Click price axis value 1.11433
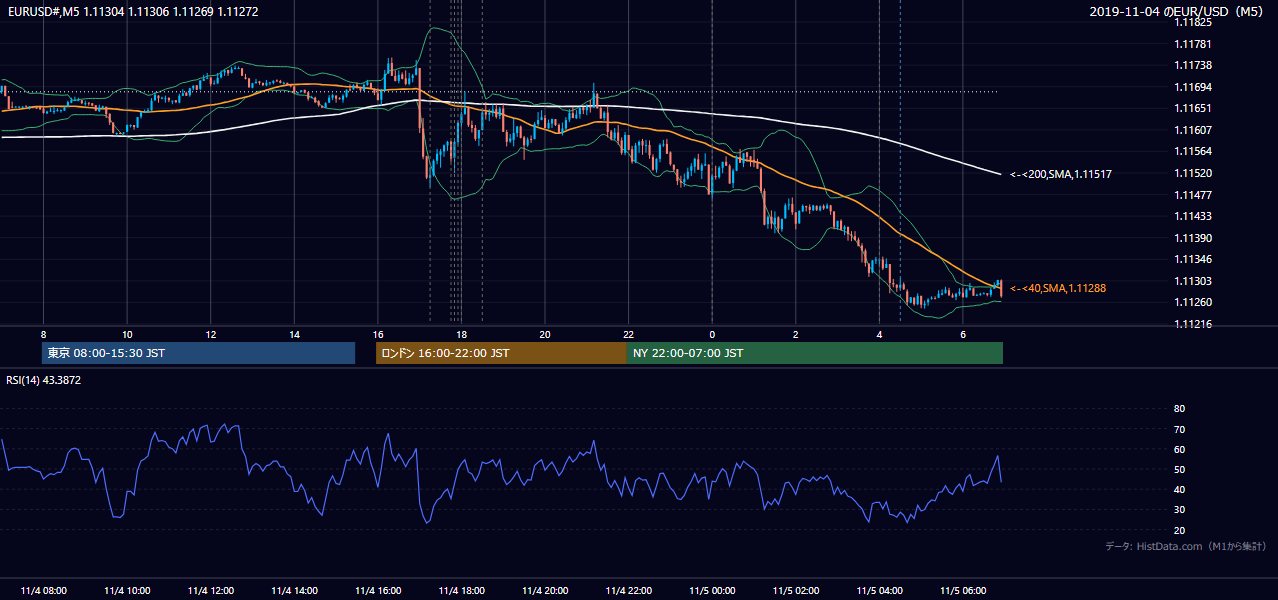Screen dimensions: 1278x600 tap(1194, 216)
